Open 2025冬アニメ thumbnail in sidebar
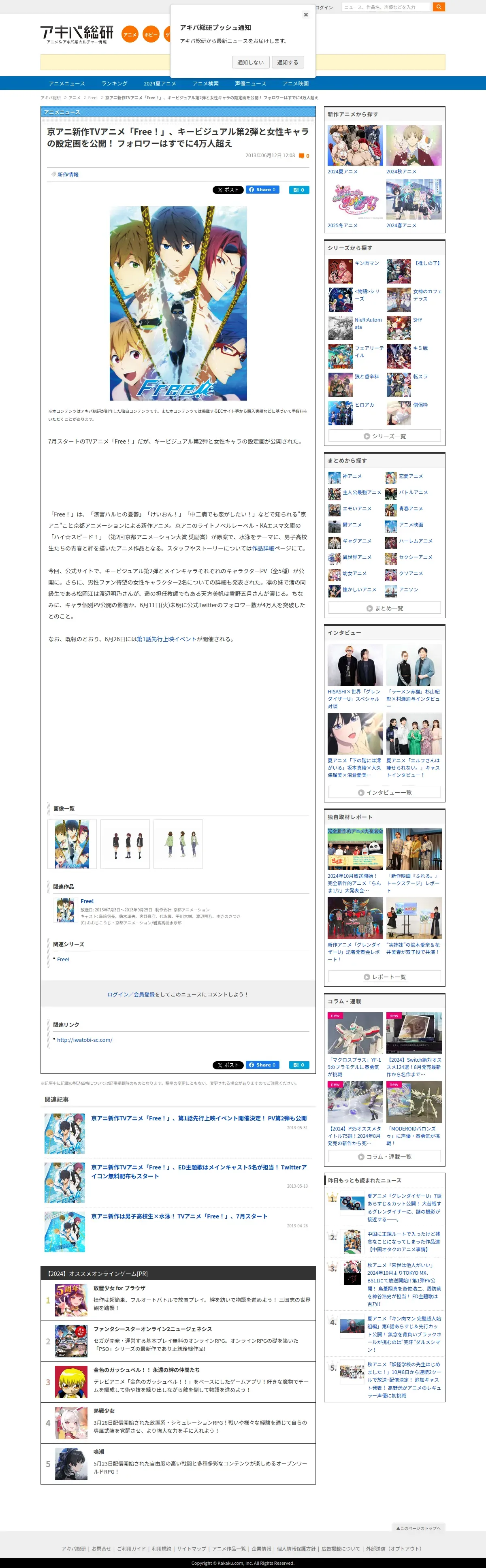This screenshot has width=486, height=1568. tap(355, 200)
